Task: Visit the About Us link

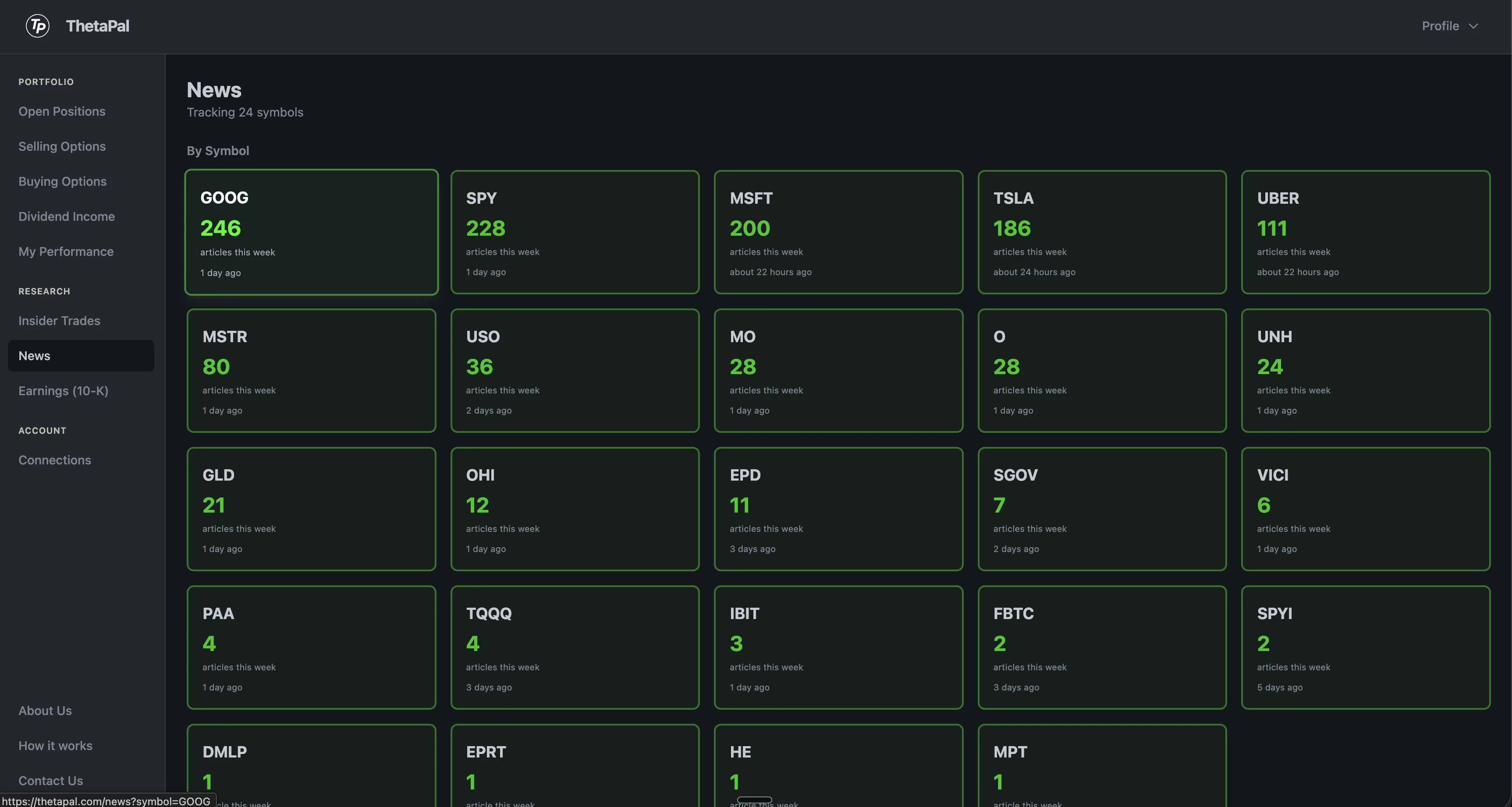Action: [x=45, y=711]
